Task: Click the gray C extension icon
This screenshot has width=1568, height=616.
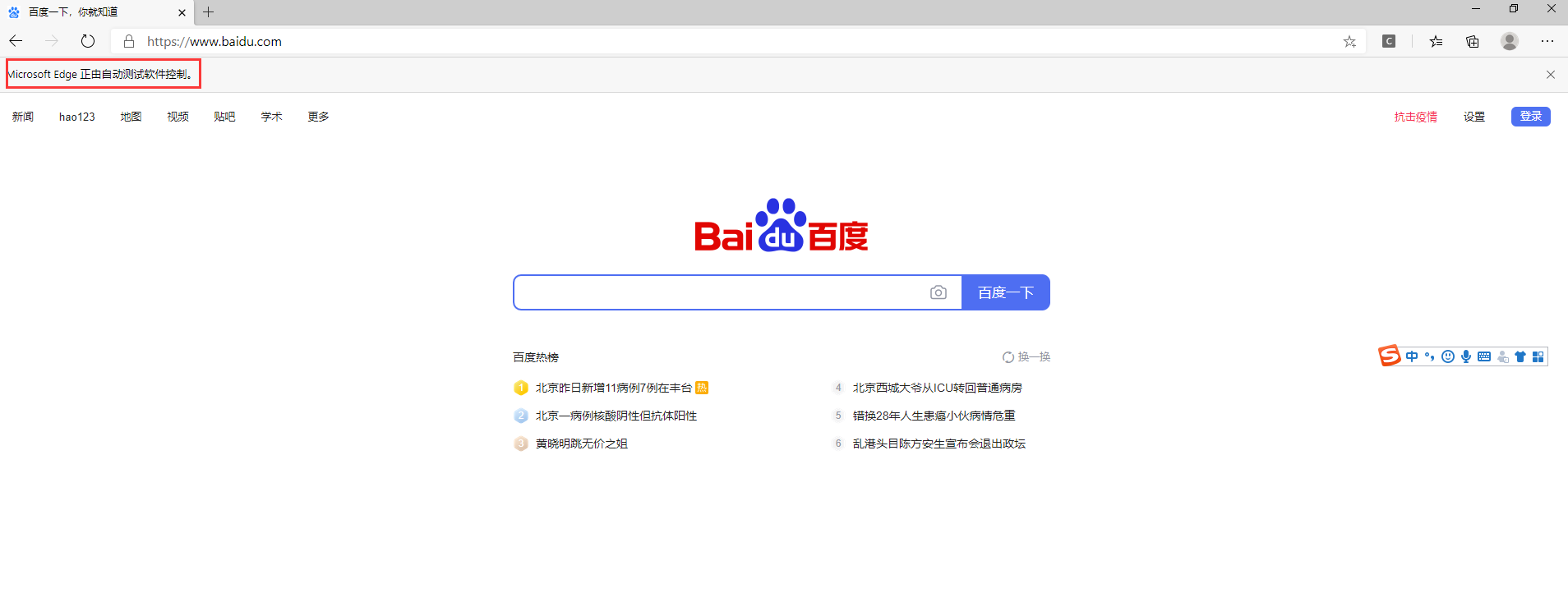Action: (1389, 41)
